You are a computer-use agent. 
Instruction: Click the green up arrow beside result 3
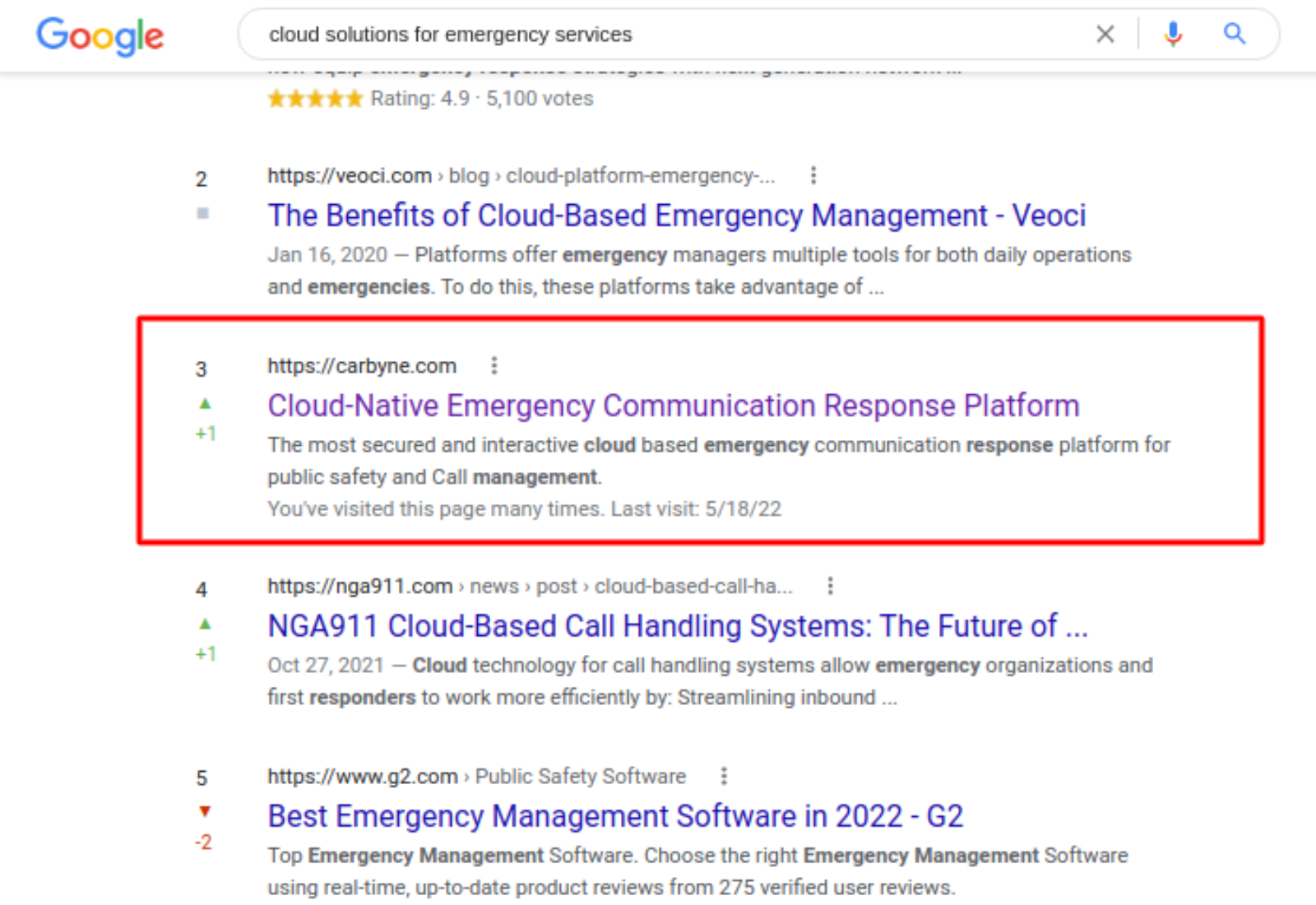205,403
